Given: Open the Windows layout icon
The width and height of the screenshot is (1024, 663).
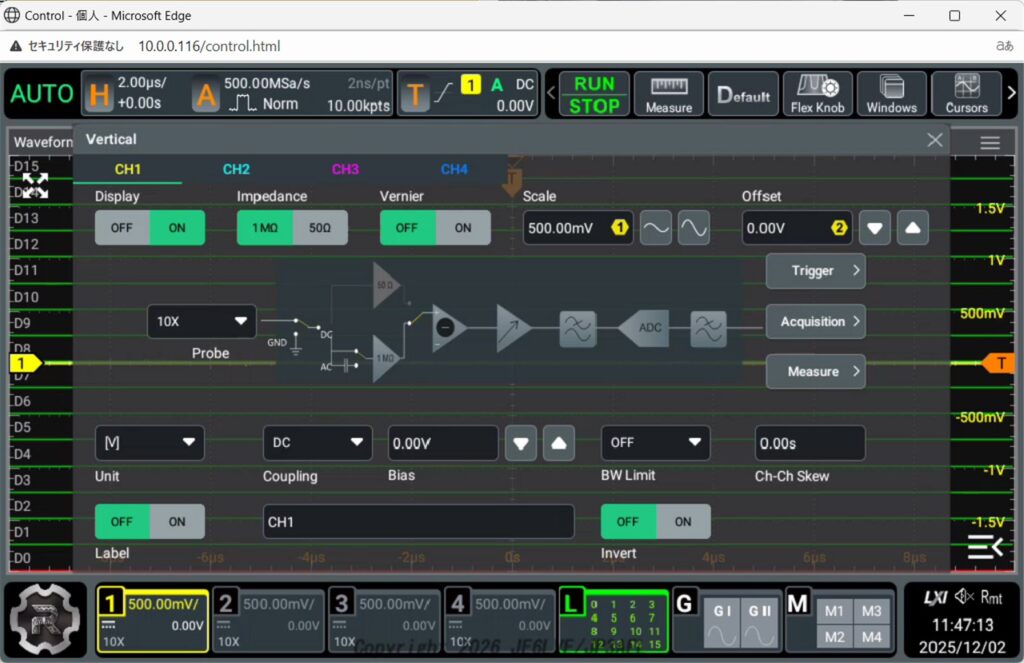Looking at the screenshot, I should [x=891, y=94].
